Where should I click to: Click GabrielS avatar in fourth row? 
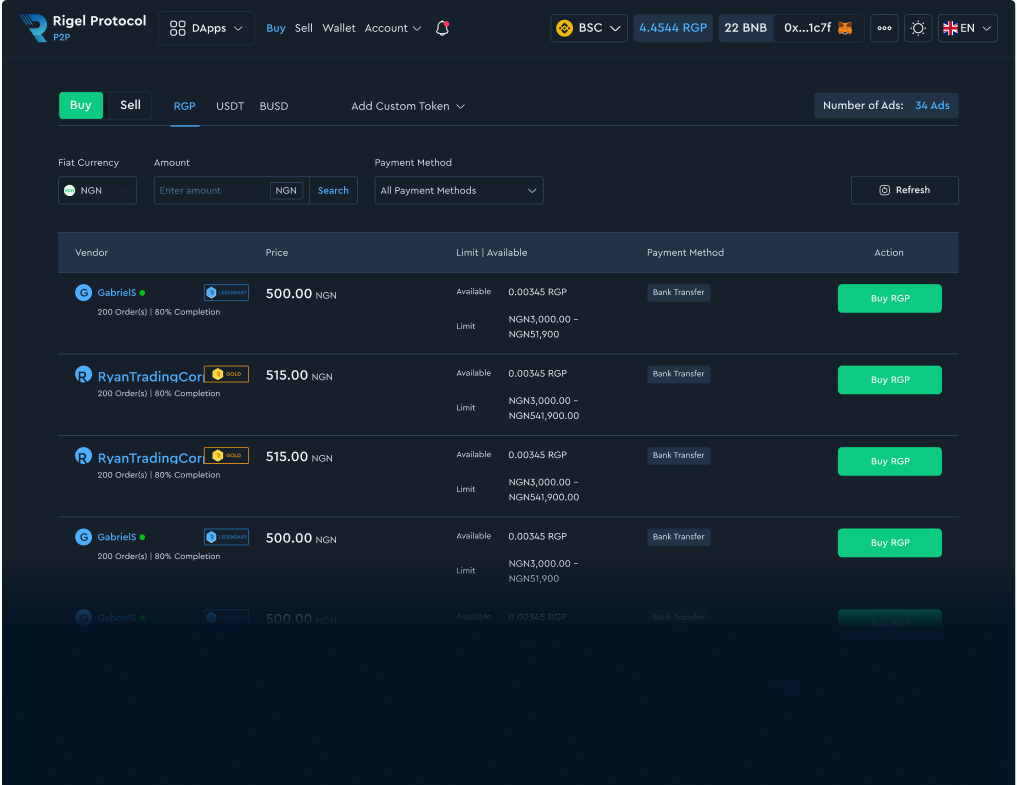coord(83,537)
